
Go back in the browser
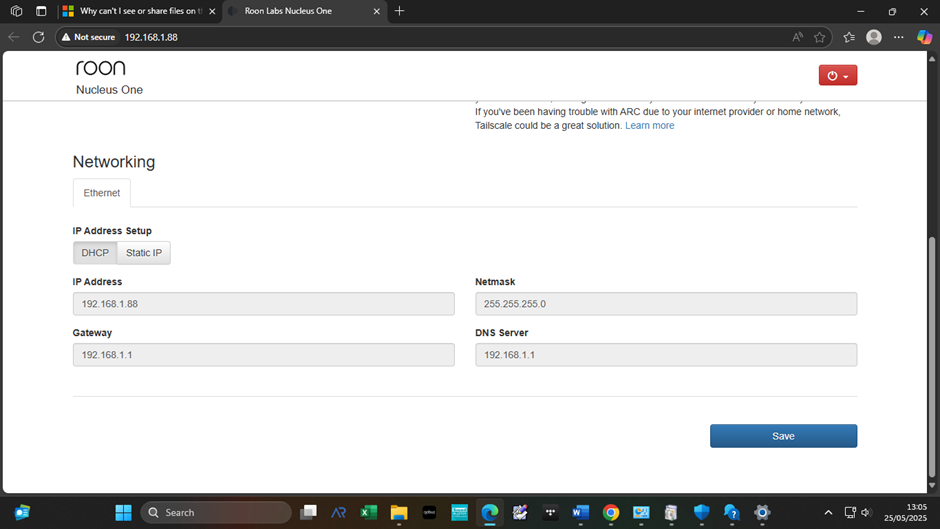[x=14, y=37]
